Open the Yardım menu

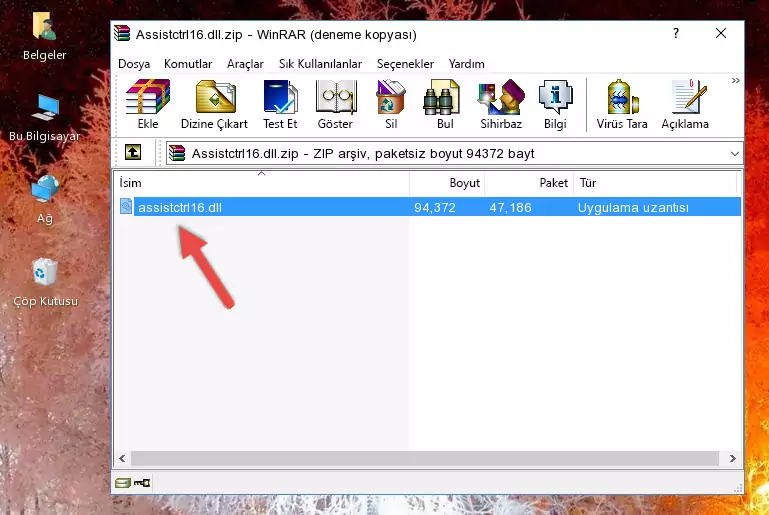pos(466,64)
